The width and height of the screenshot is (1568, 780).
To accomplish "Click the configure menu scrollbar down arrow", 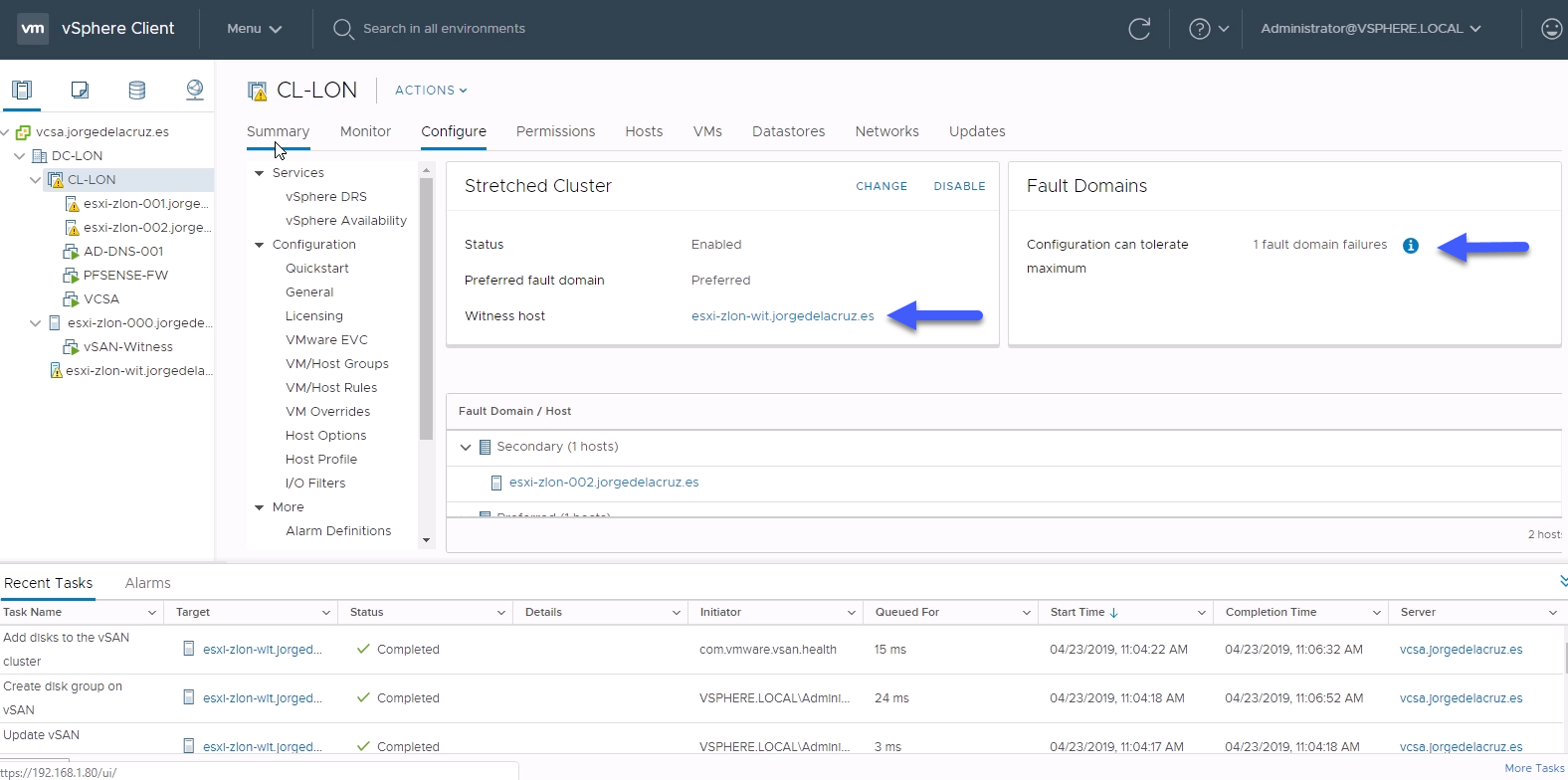I will tap(427, 540).
